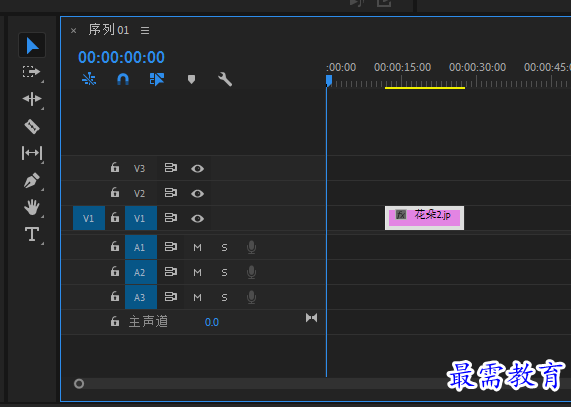Select the 序列01 sequence tab
Image resolution: width=571 pixels, height=407 pixels.
click(x=109, y=30)
